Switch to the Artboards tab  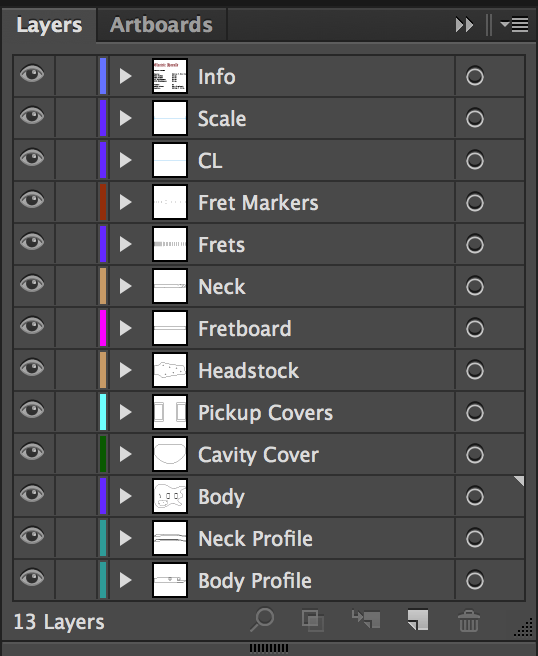pyautogui.click(x=161, y=25)
